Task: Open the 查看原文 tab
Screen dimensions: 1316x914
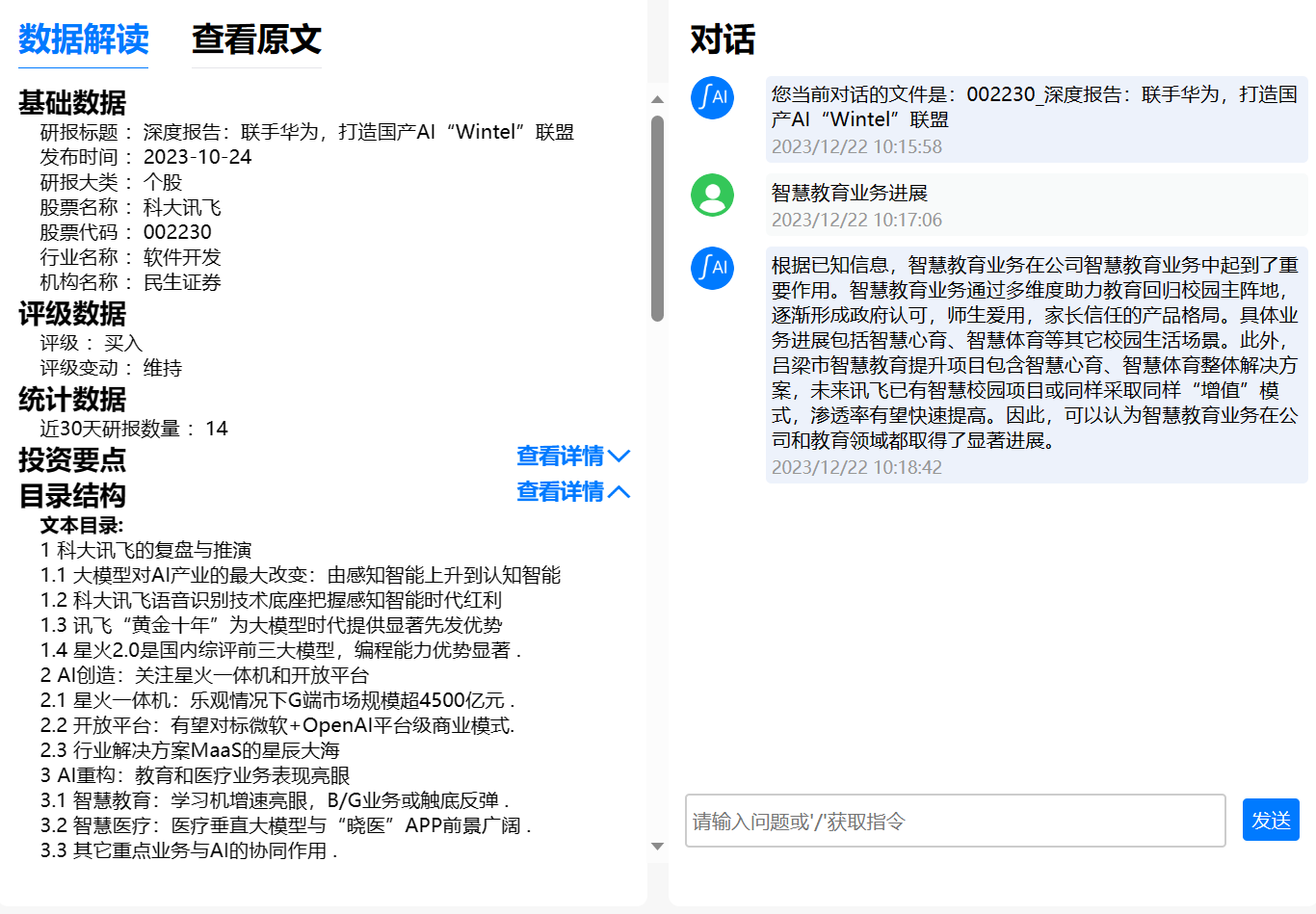Action: coord(256,39)
